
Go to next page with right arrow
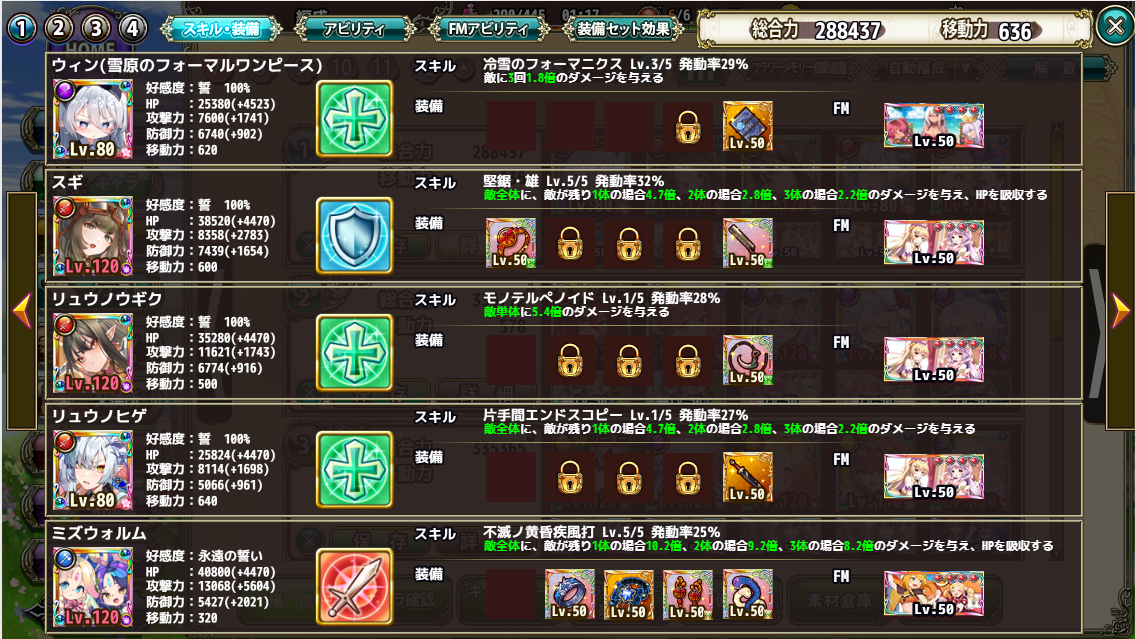point(1120,311)
